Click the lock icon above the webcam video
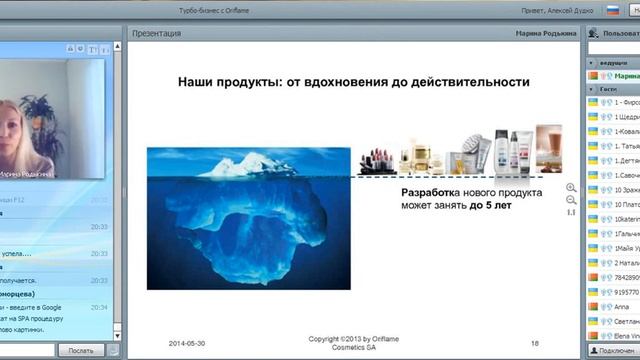 click(70, 49)
